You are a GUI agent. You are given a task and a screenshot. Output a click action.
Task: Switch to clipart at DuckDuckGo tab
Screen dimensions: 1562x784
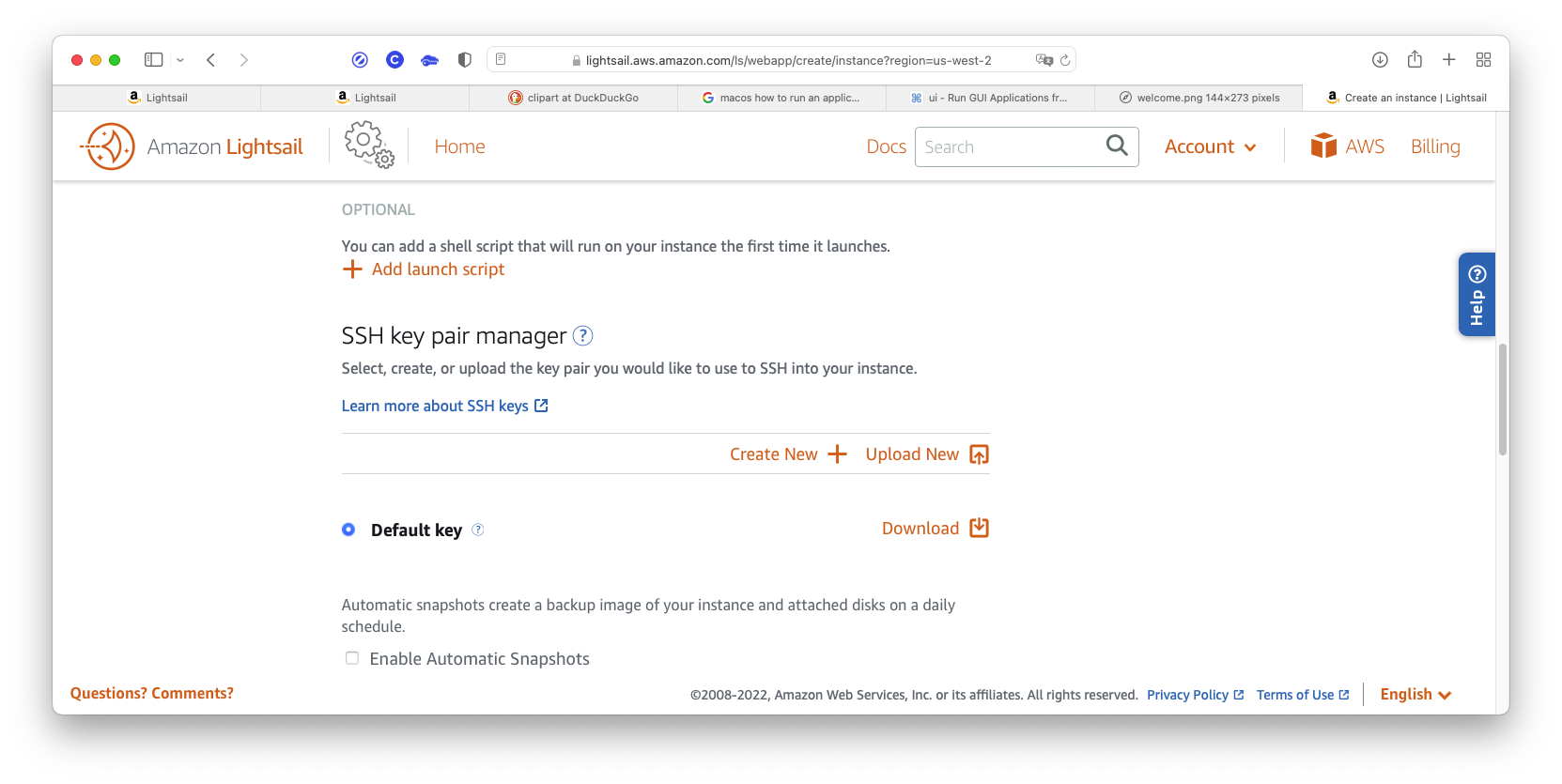[574, 98]
